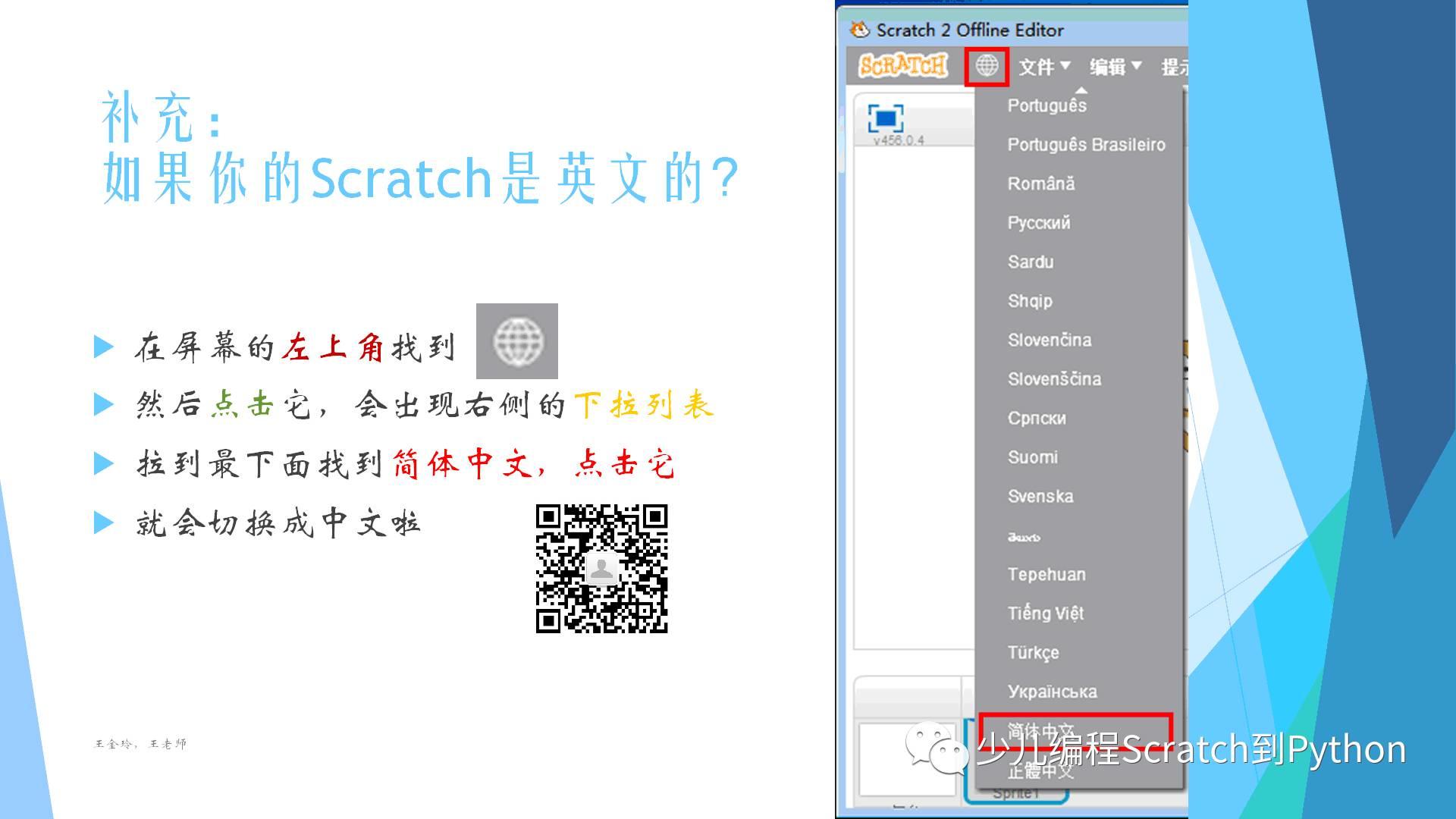The width and height of the screenshot is (1456, 819).
Task: Choose Српски language entry
Action: tap(1037, 419)
